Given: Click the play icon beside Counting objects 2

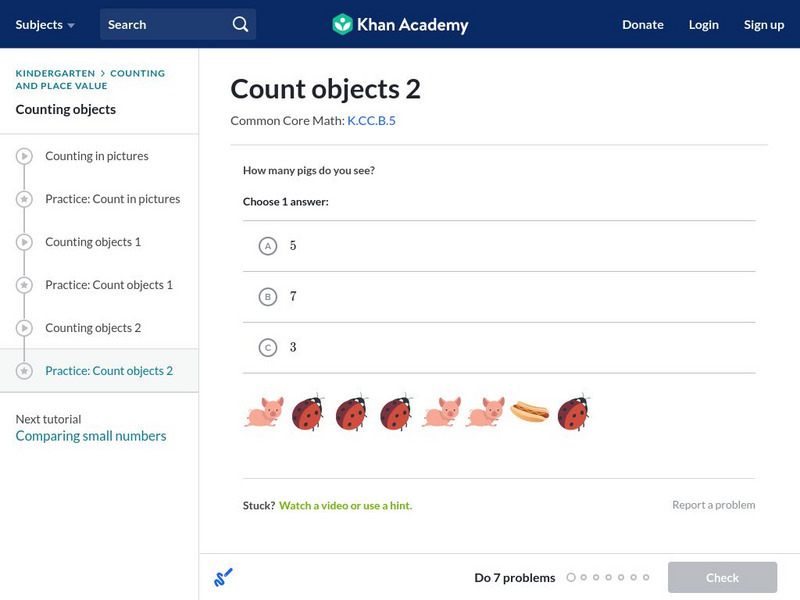Looking at the screenshot, I should pyautogui.click(x=24, y=329).
